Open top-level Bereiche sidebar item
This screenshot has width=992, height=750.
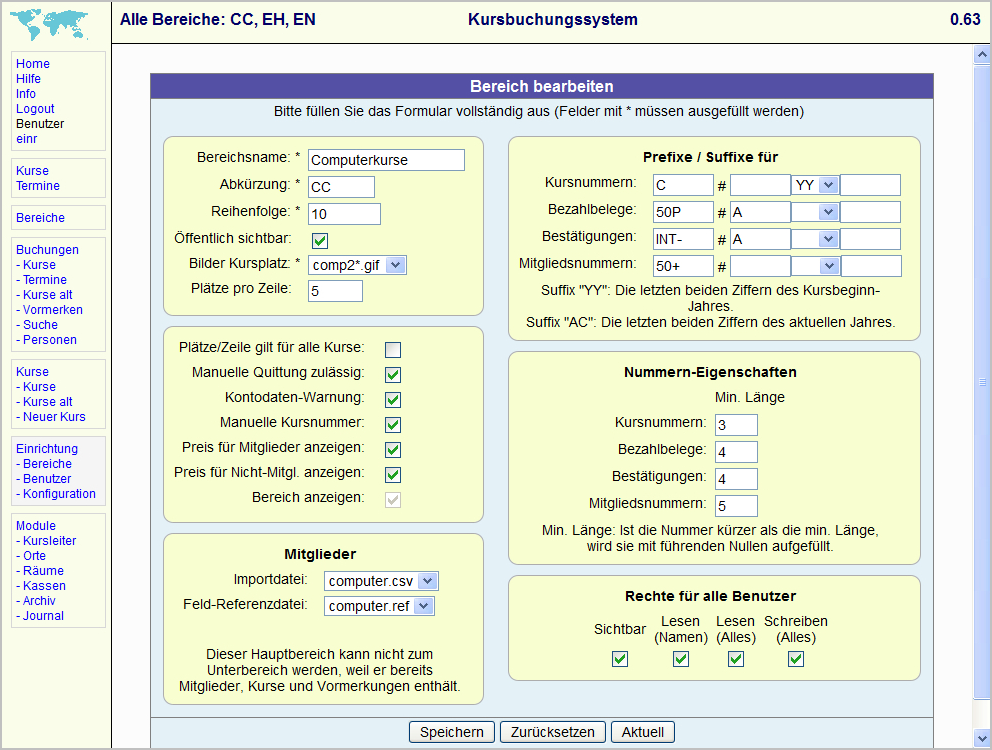tap(40, 218)
